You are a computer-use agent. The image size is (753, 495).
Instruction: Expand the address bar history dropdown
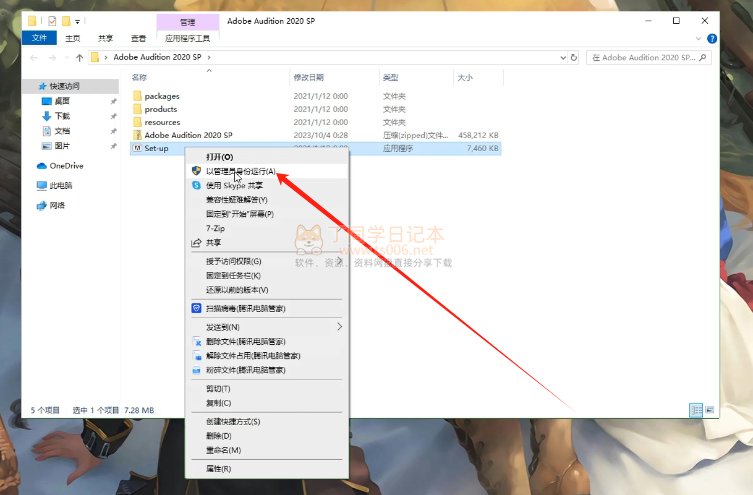563,58
